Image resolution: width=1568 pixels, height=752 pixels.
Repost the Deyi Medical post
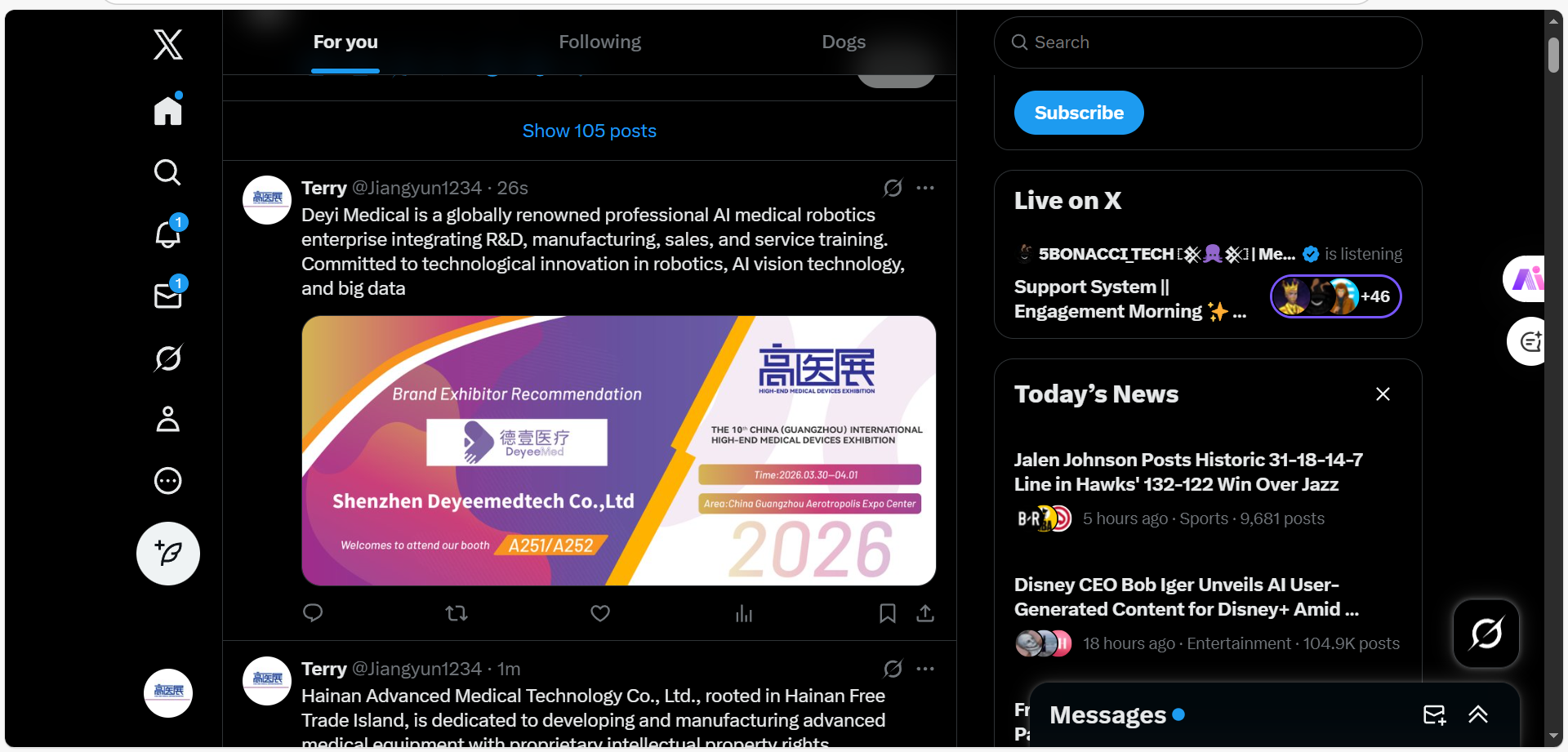coord(457,613)
